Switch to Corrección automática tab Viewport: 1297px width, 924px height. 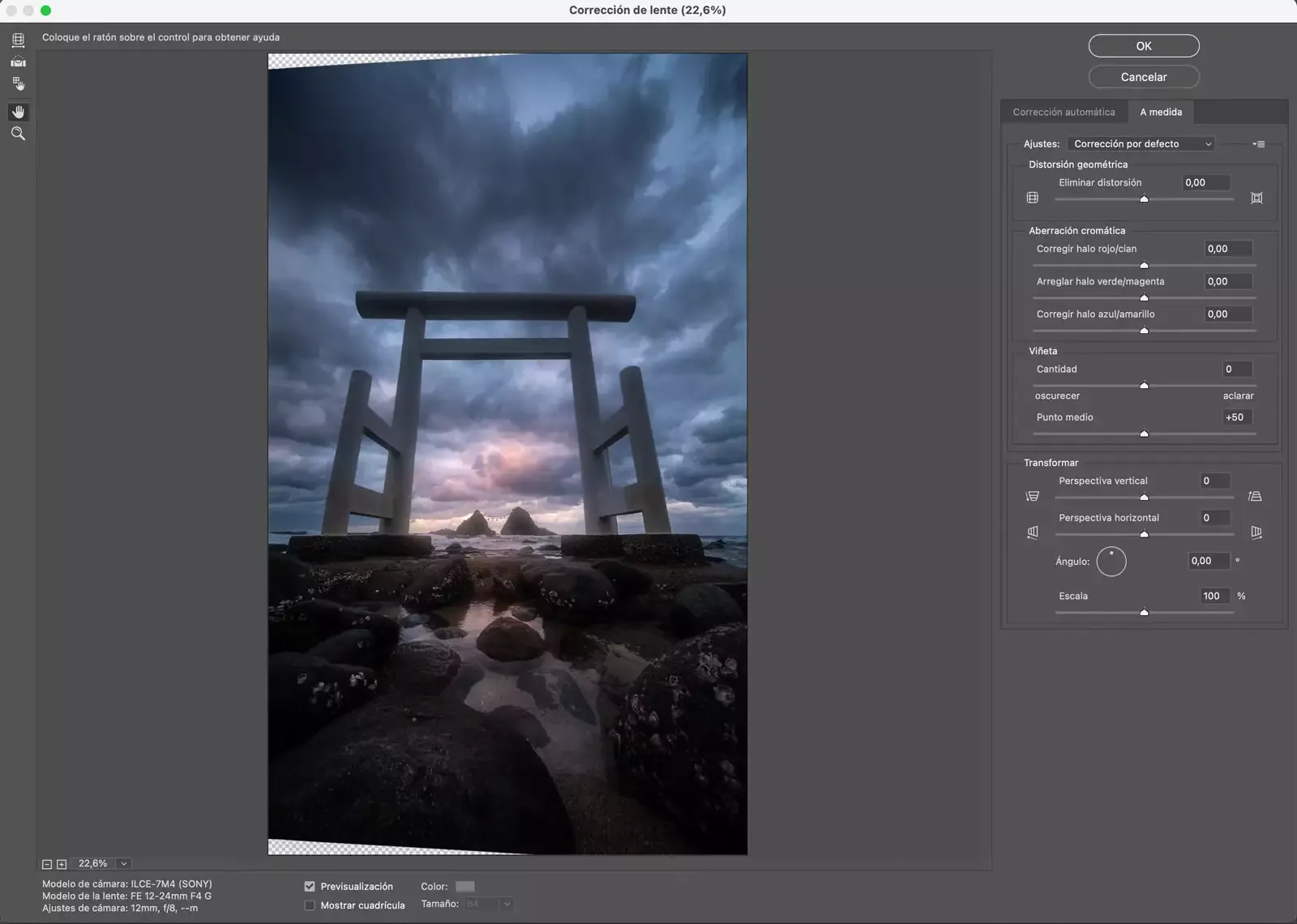[1064, 112]
